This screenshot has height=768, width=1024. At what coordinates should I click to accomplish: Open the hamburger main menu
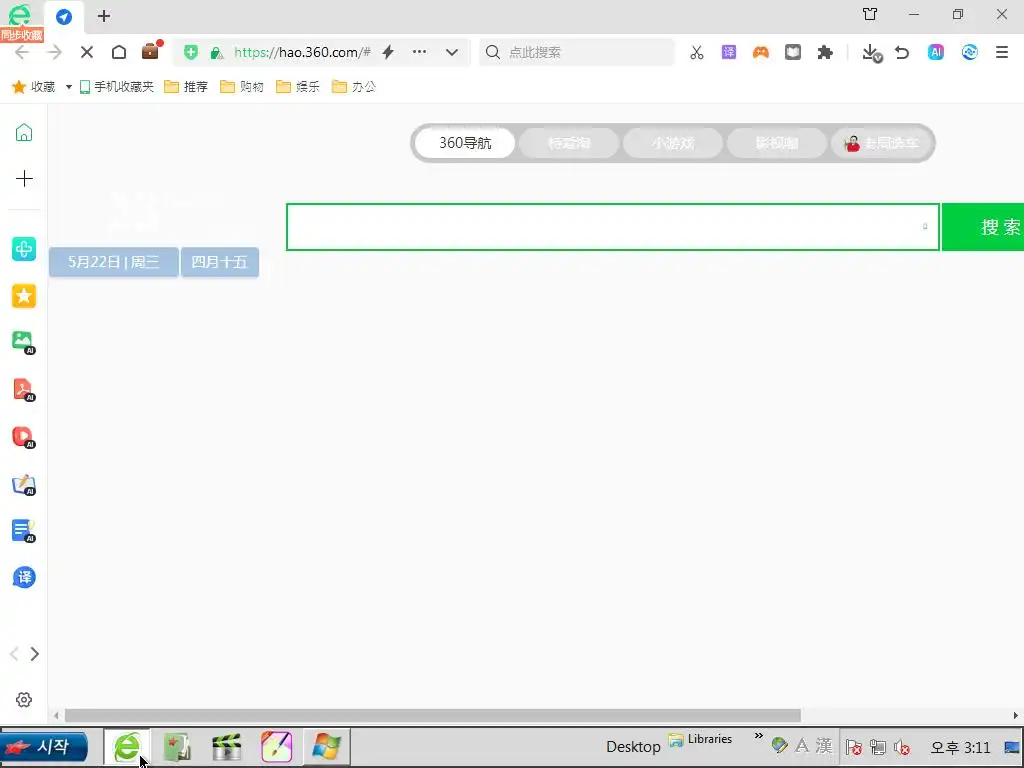coord(1002,52)
